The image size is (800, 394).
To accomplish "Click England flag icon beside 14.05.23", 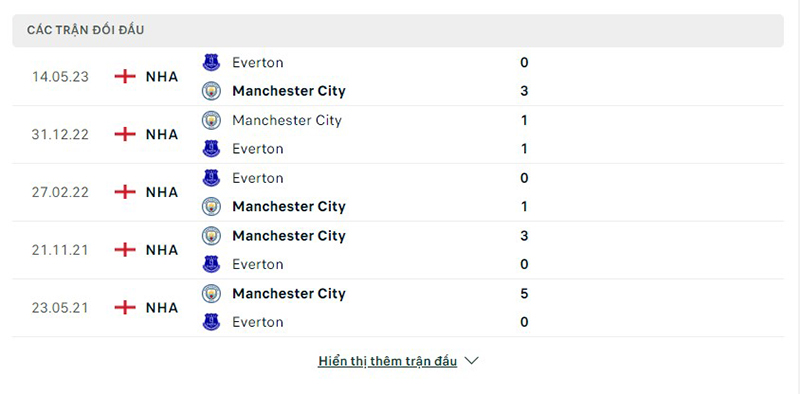I will coord(125,77).
